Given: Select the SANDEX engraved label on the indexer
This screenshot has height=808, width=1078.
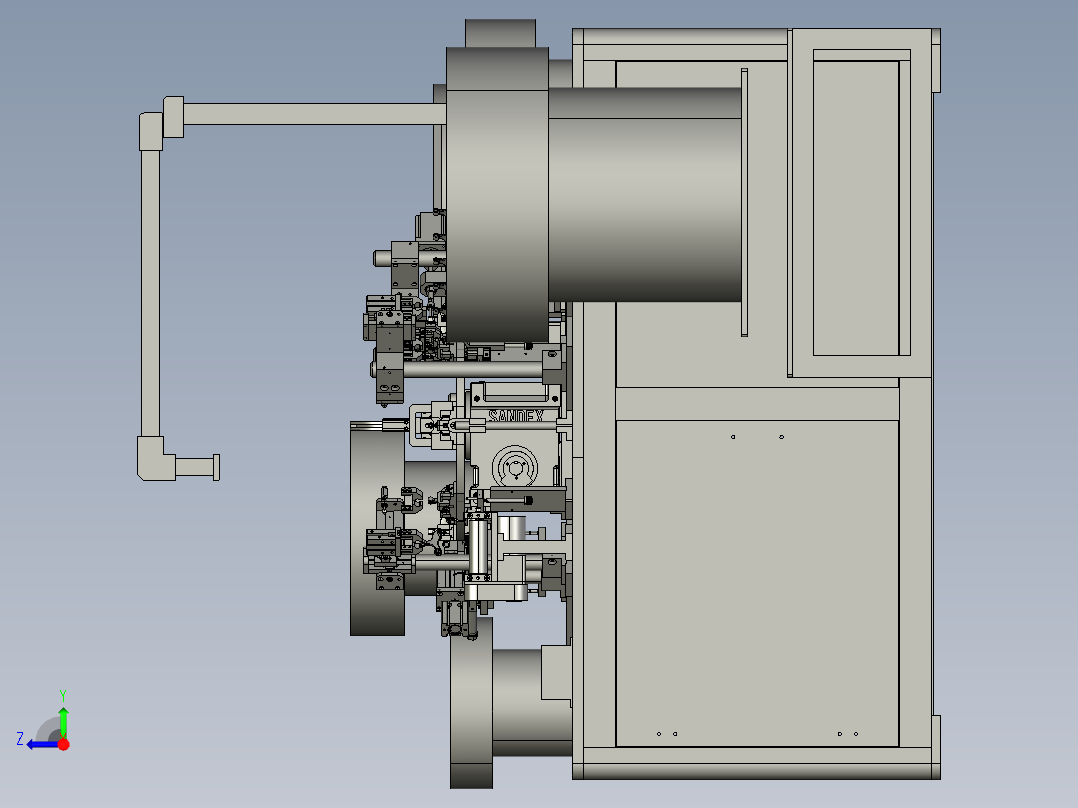Looking at the screenshot, I should tap(516, 416).
